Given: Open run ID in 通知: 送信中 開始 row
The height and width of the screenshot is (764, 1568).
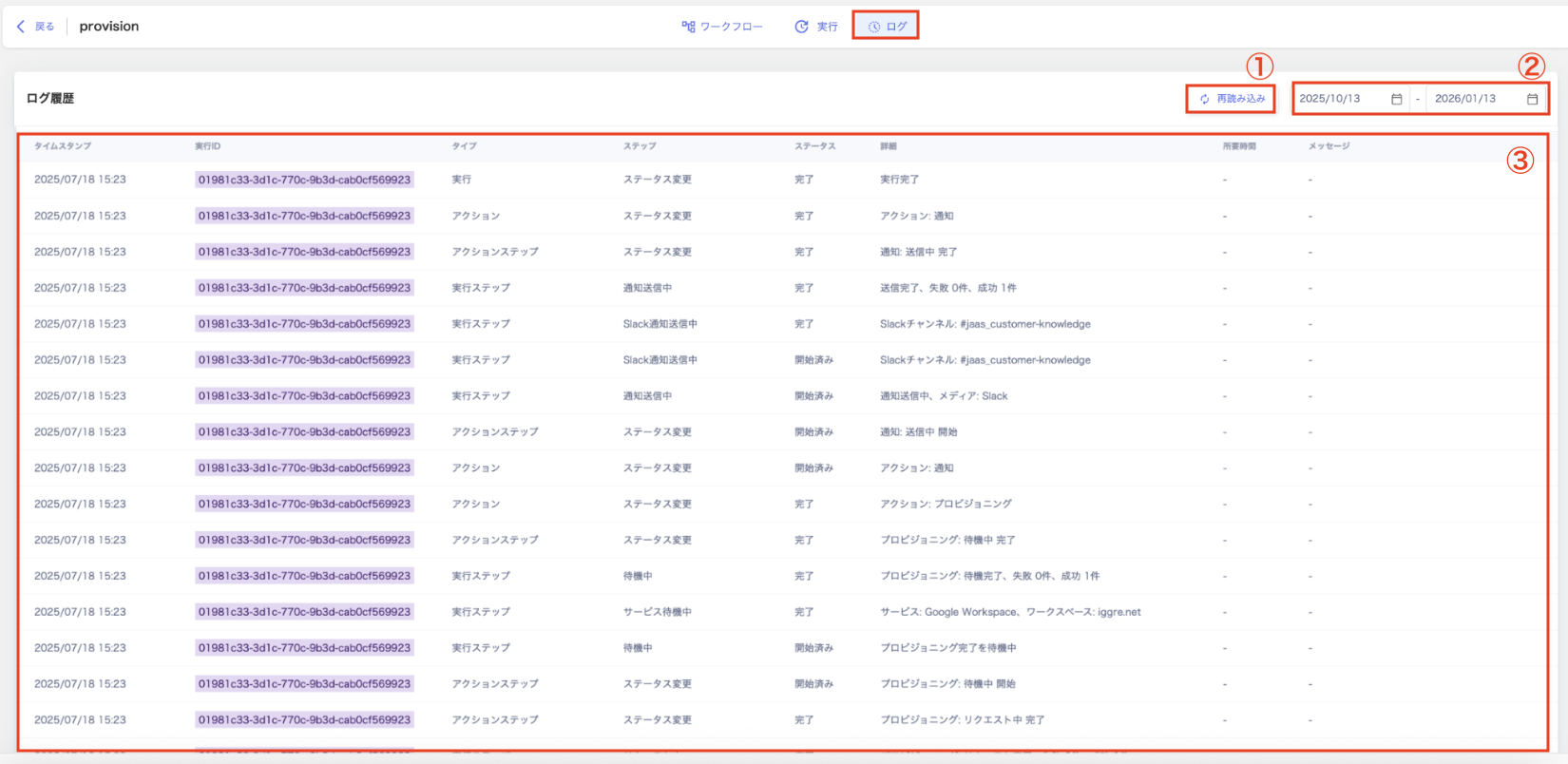Looking at the screenshot, I should point(304,432).
